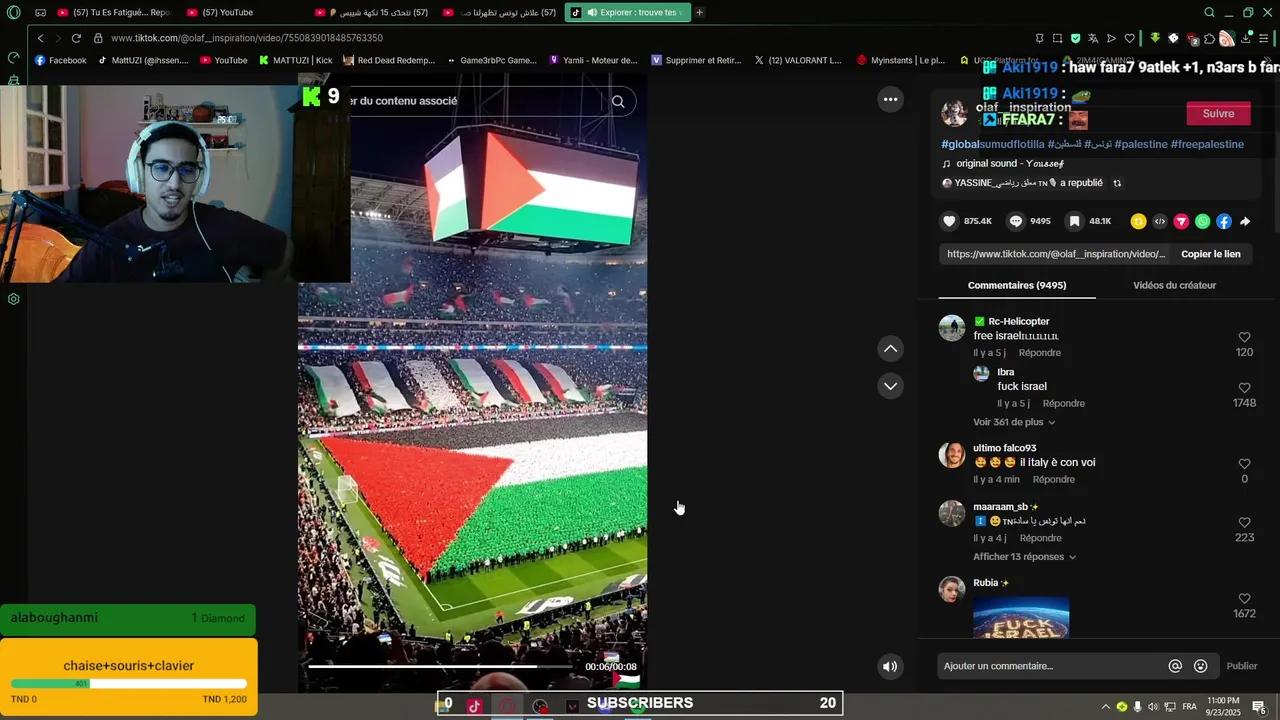Reload the page with browser refresh icon
1280x720 pixels.
76,38
